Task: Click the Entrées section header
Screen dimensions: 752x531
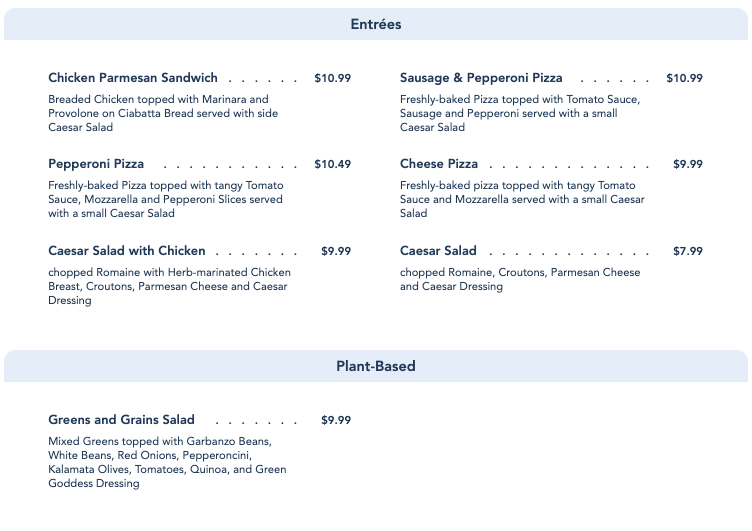Action: tap(376, 24)
